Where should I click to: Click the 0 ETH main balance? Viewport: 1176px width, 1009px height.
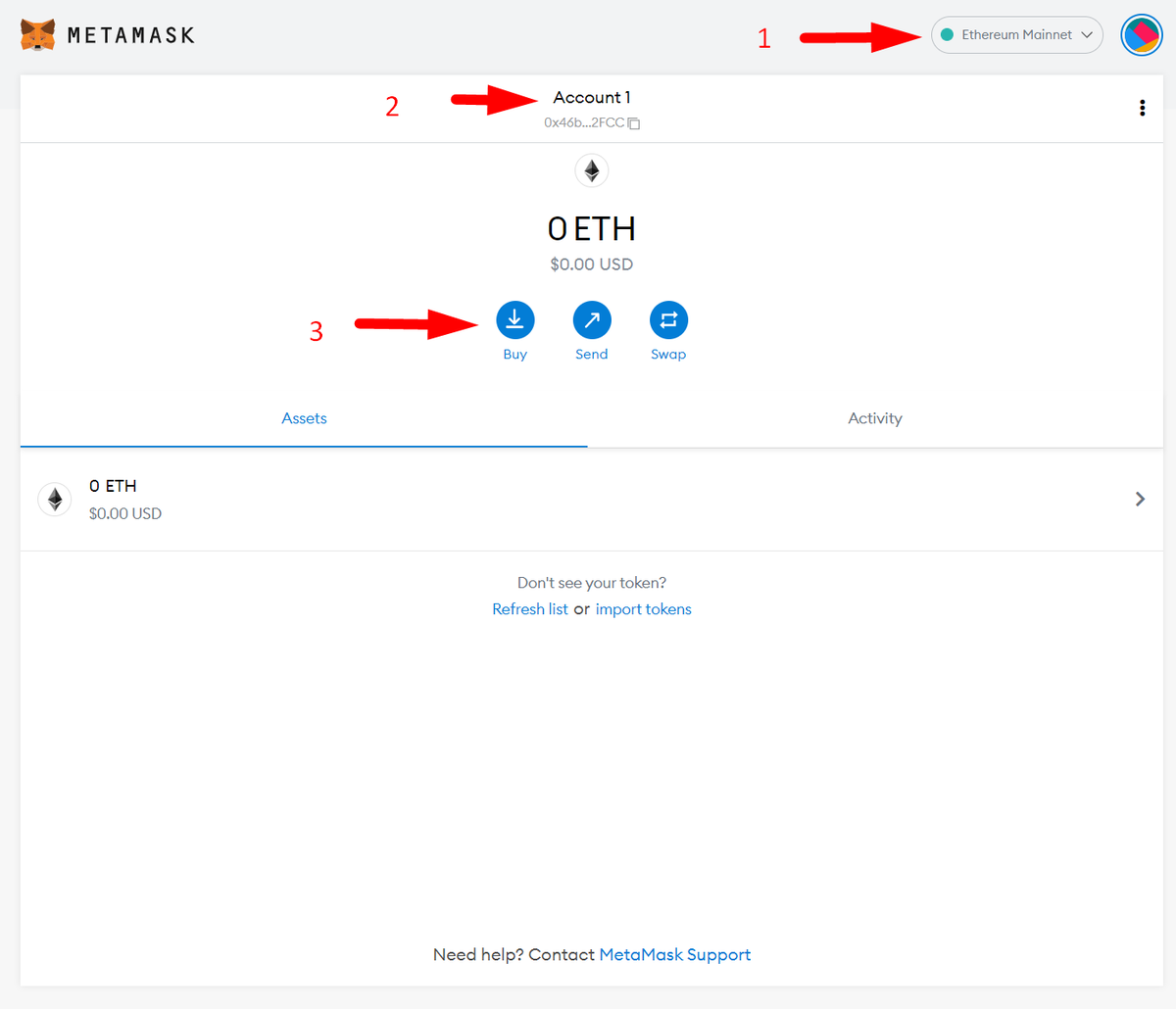[592, 229]
